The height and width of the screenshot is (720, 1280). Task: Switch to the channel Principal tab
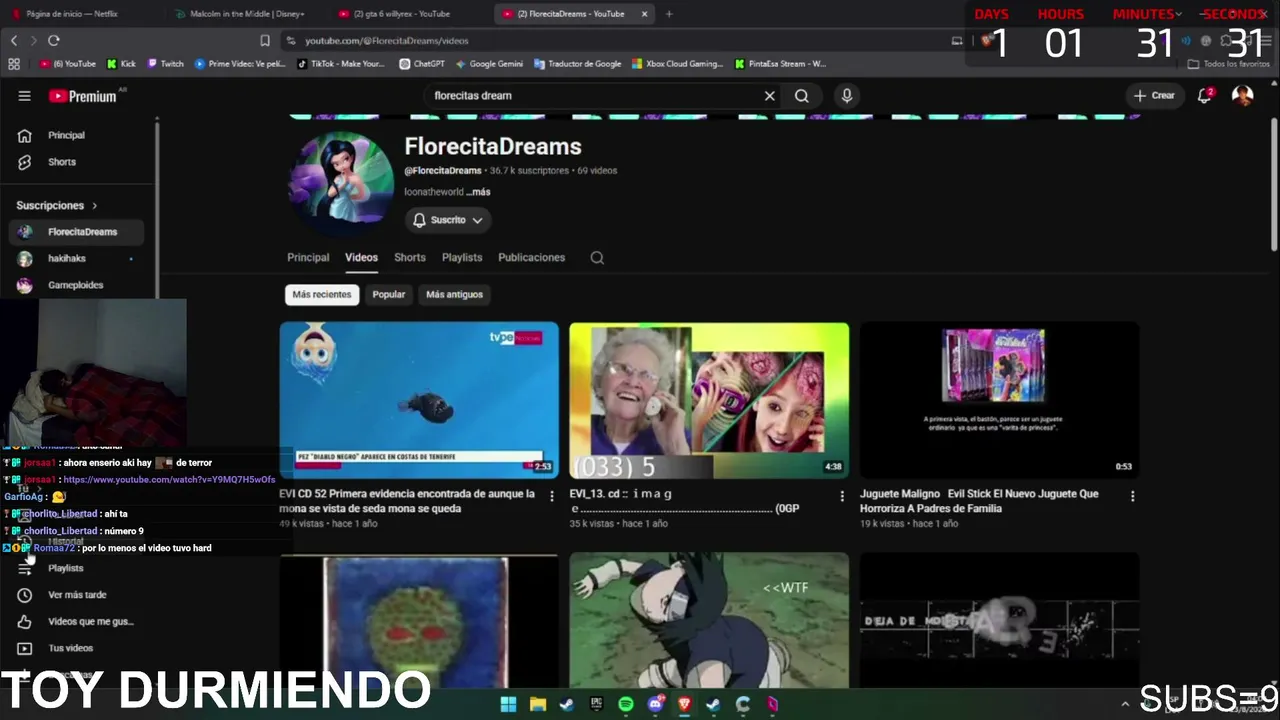pyautogui.click(x=308, y=258)
